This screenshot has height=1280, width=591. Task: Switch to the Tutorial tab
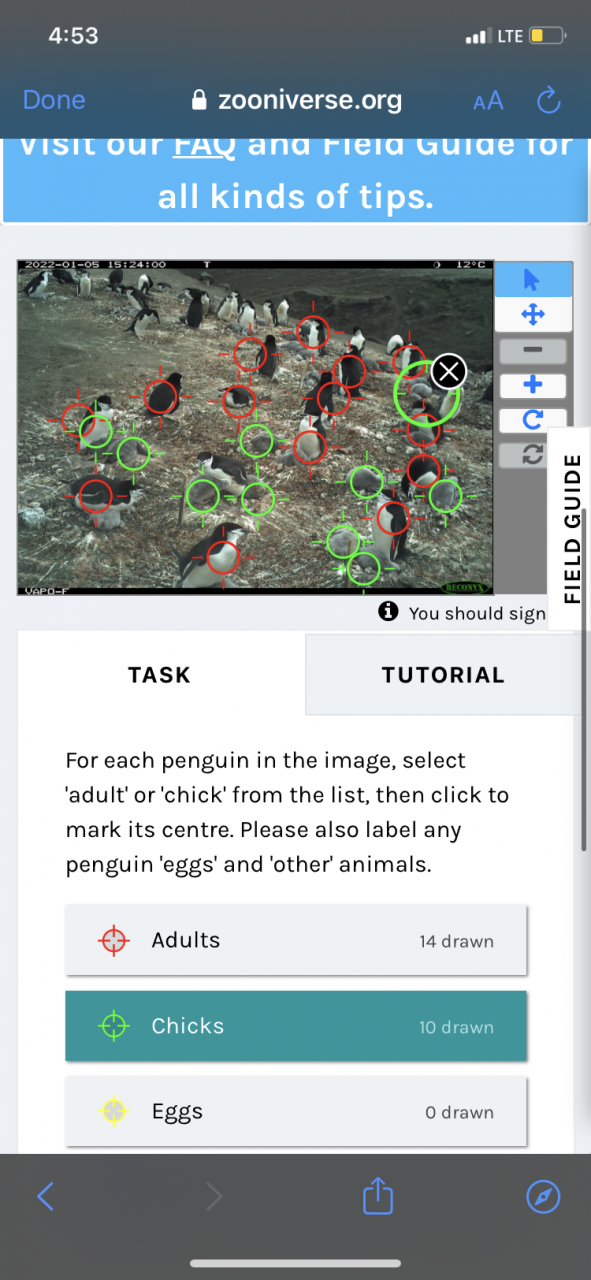[x=443, y=675]
